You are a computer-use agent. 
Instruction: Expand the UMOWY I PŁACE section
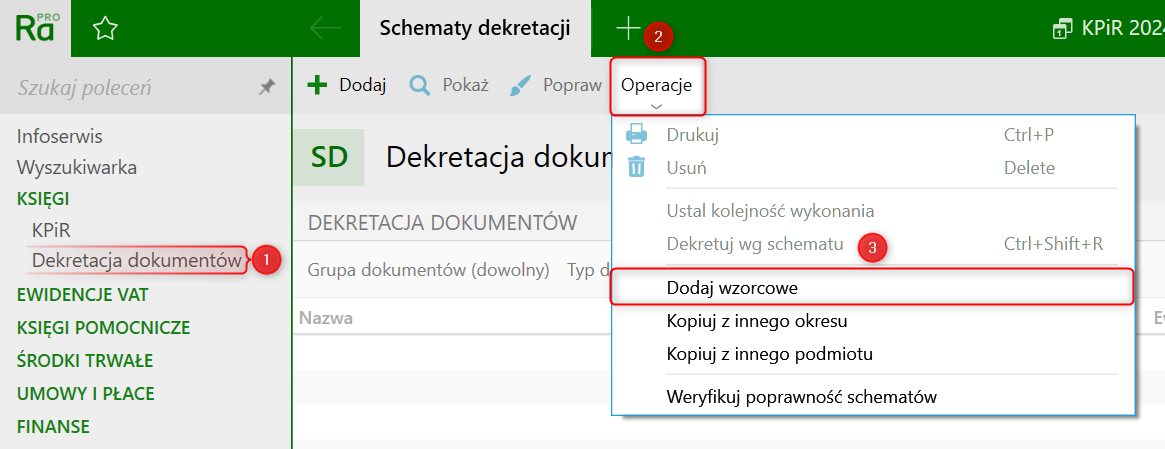(85, 394)
